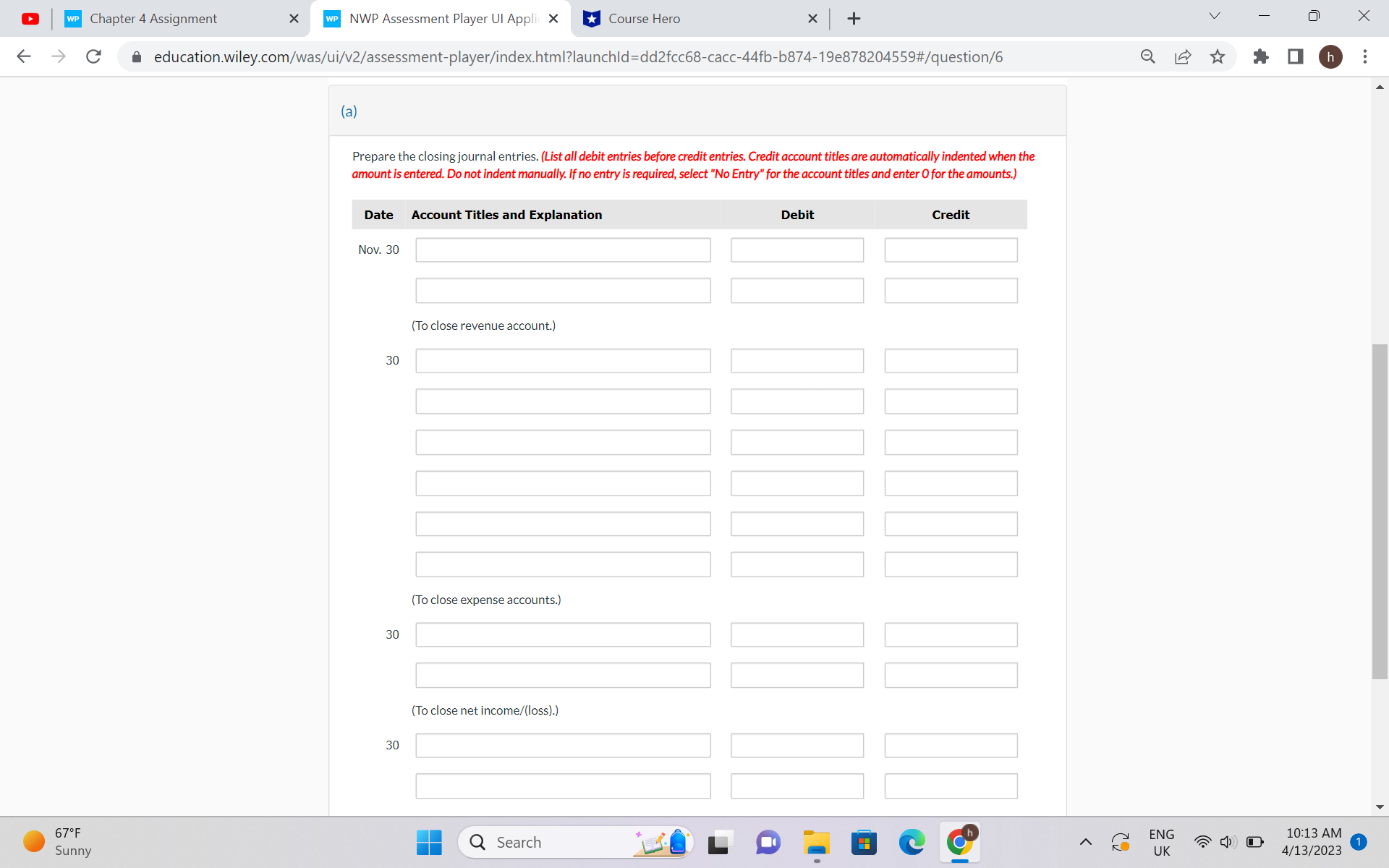Share the current page via the share icon

pos(1182,56)
